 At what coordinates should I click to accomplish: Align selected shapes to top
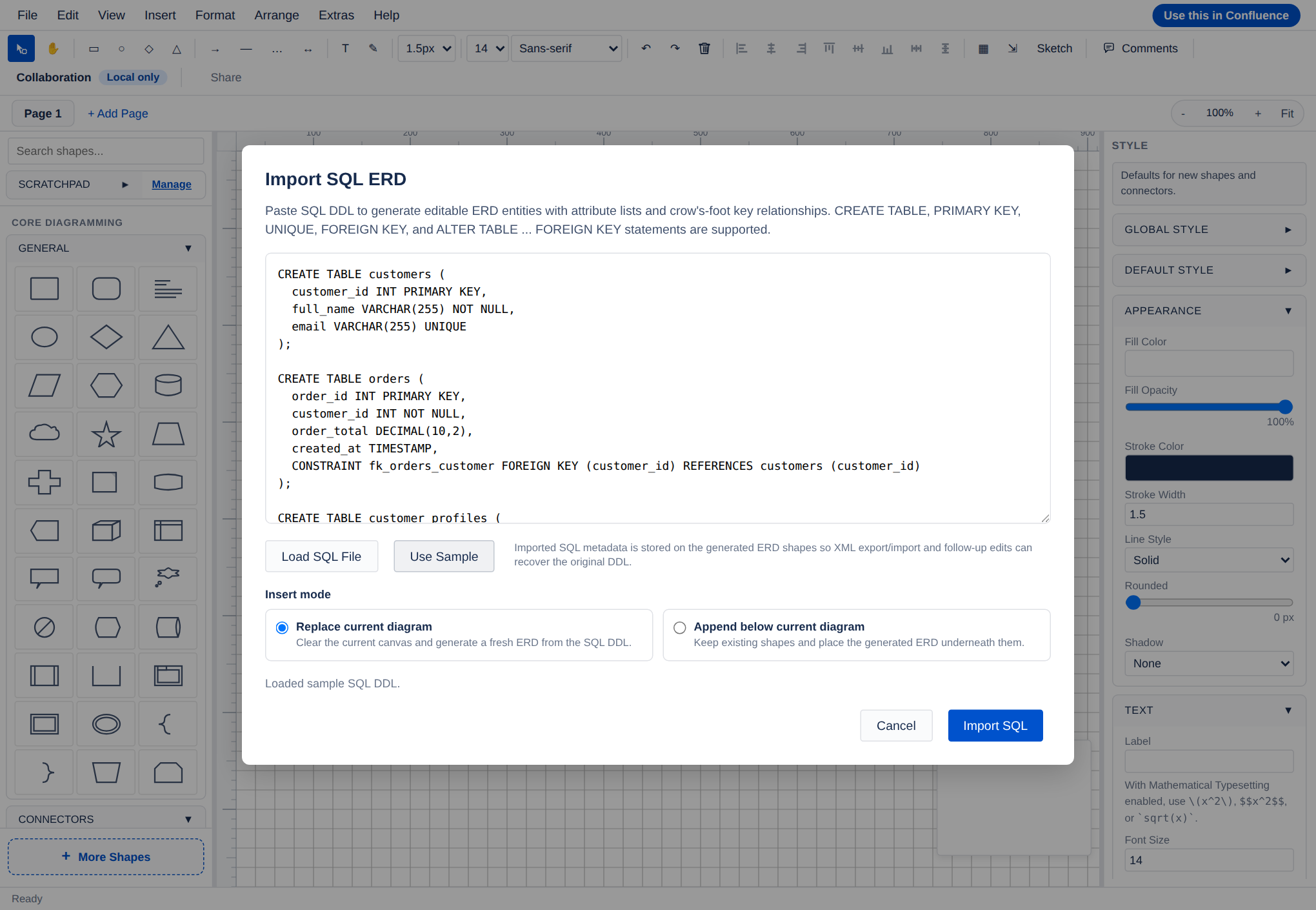[x=829, y=48]
